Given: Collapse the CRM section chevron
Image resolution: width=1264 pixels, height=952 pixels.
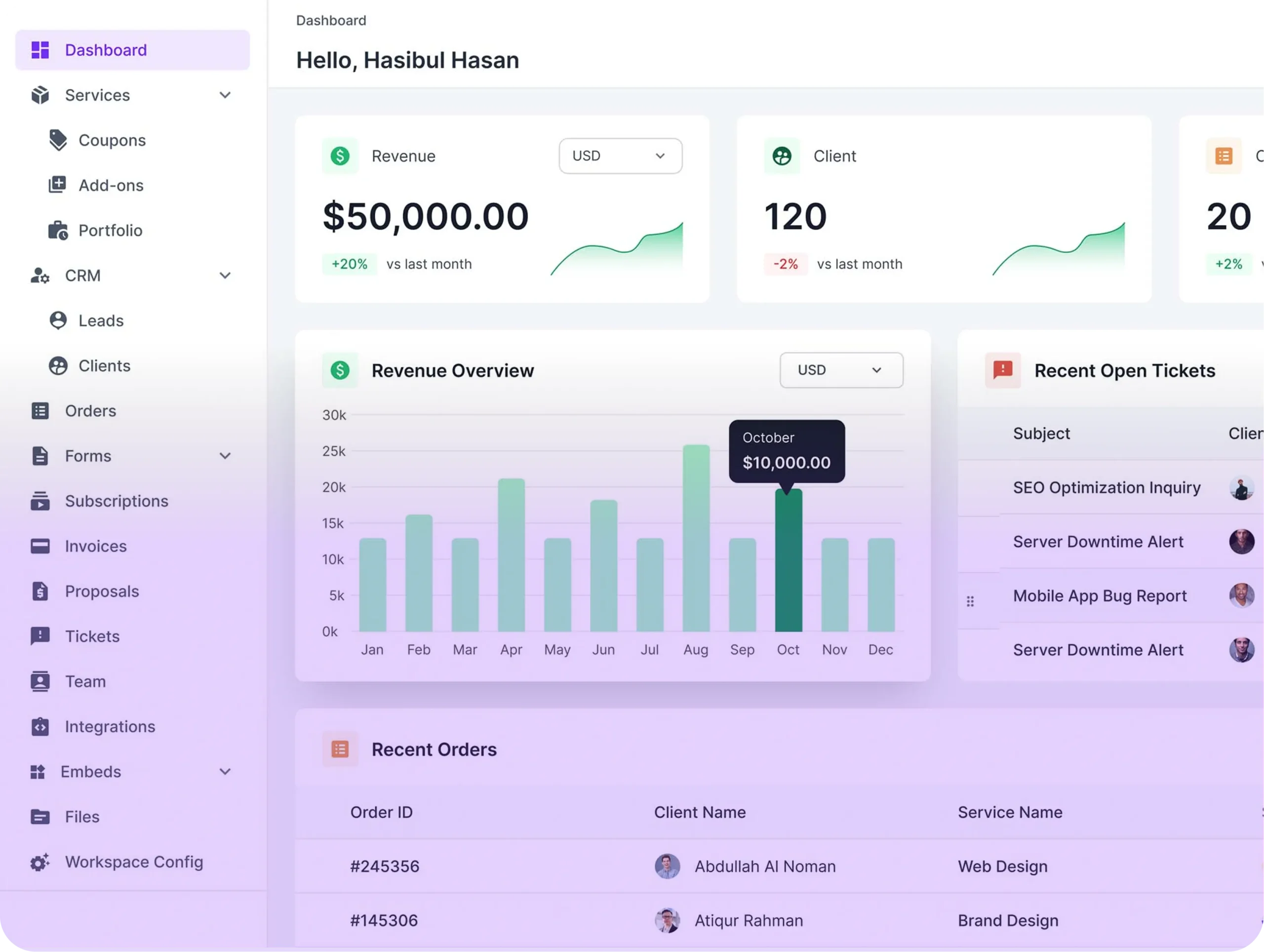Looking at the screenshot, I should coord(225,276).
